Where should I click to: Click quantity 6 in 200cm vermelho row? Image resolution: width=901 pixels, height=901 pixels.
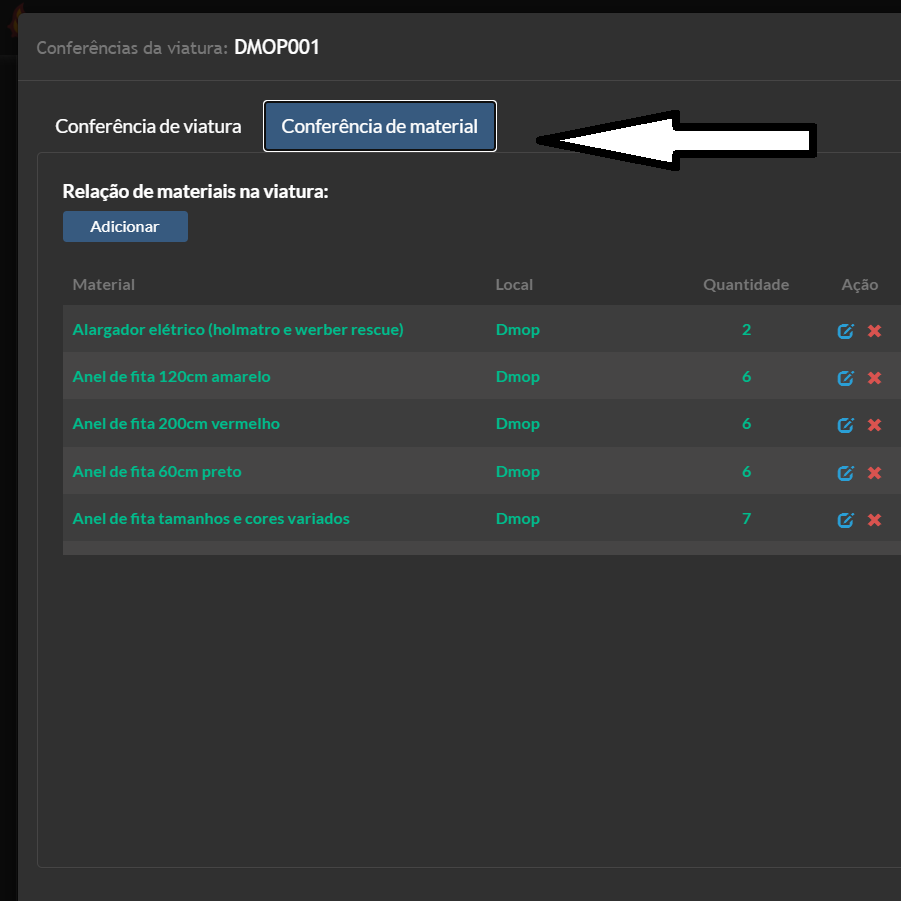click(746, 423)
